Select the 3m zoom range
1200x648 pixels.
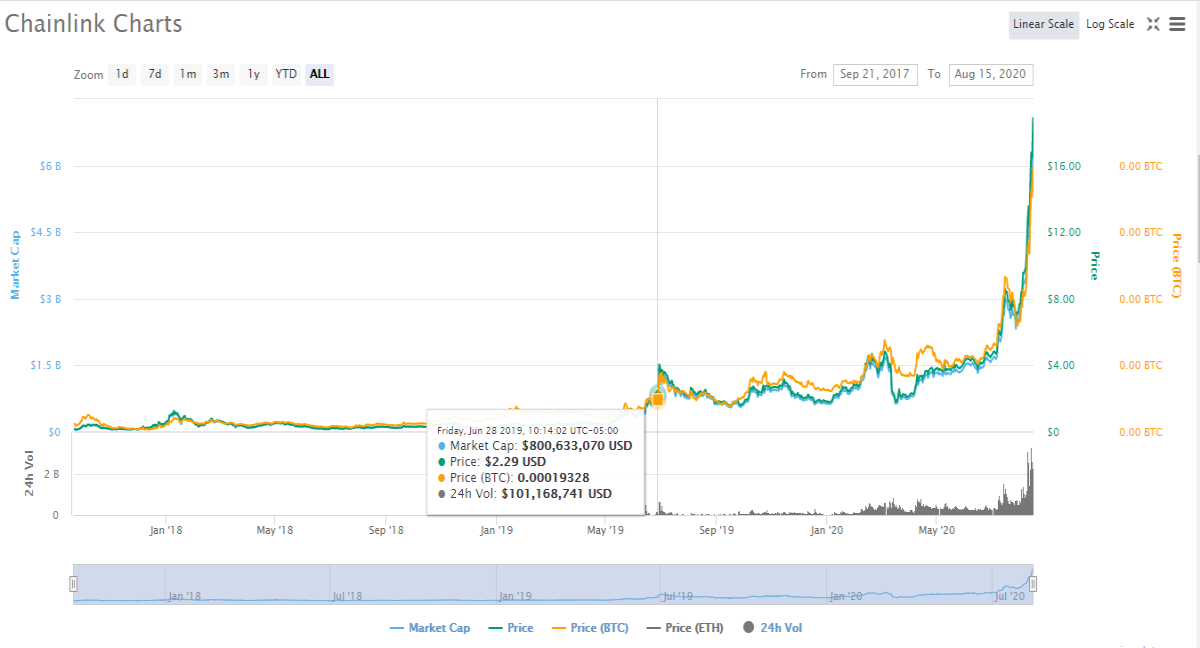[x=221, y=74]
